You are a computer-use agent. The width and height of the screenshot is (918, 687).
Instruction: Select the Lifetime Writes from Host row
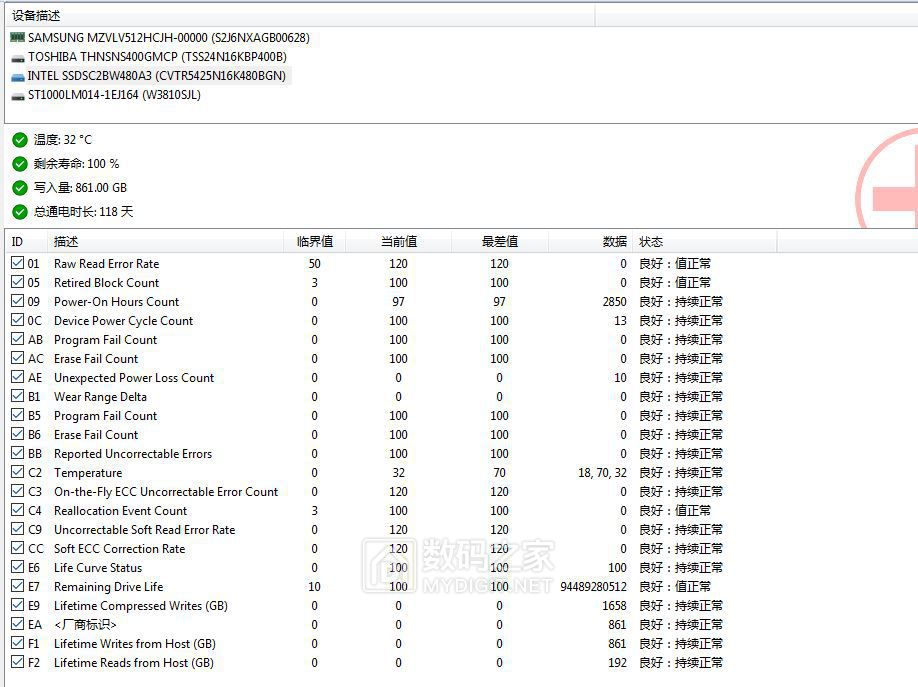[x=134, y=644]
